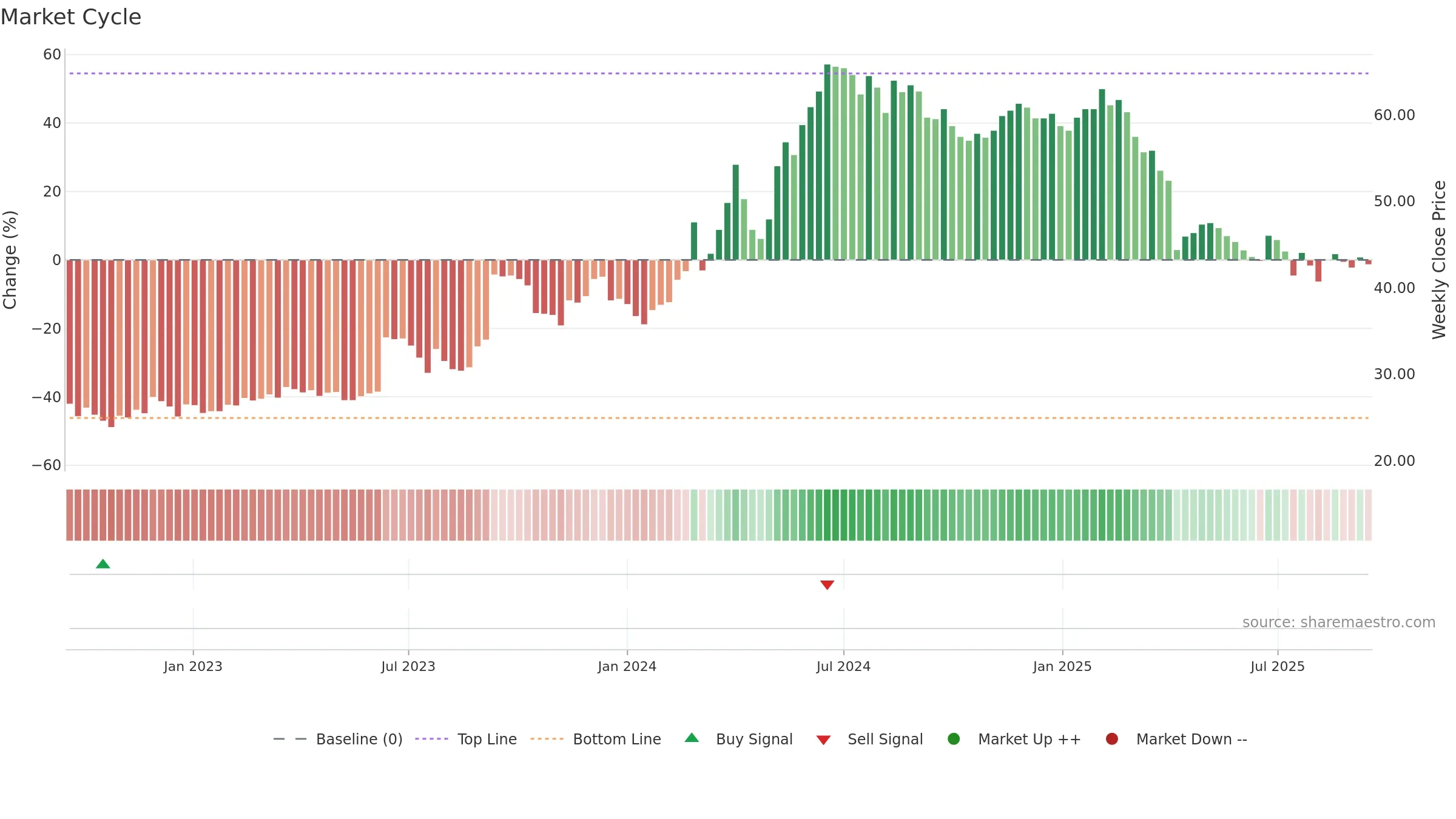Click the purple dotted Top Line legend swatch

click(431, 739)
